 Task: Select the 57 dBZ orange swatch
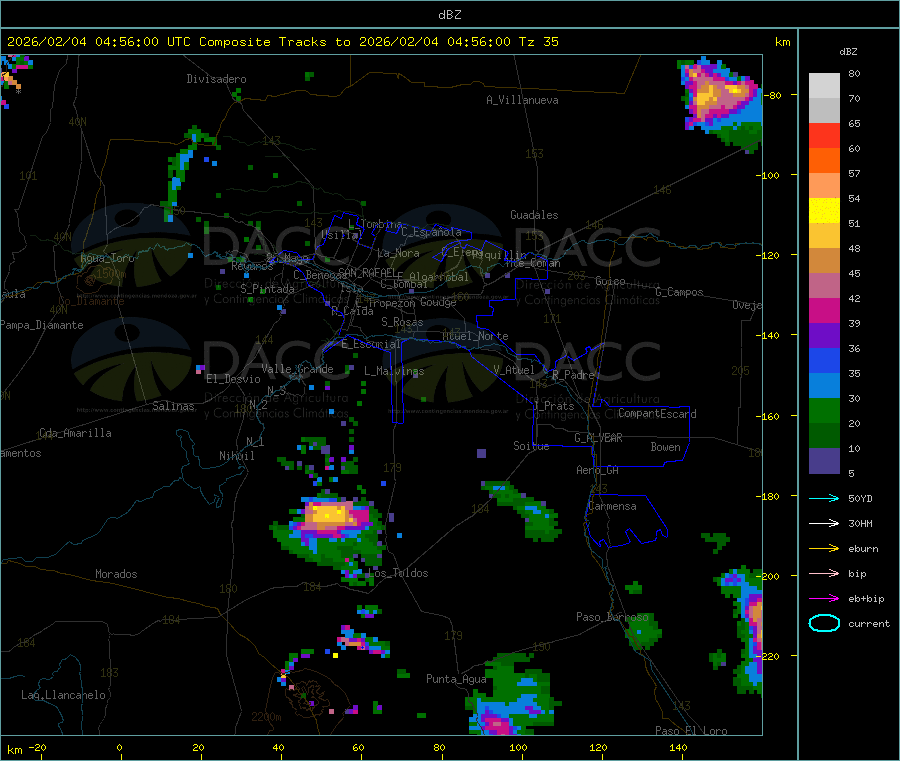(824, 160)
